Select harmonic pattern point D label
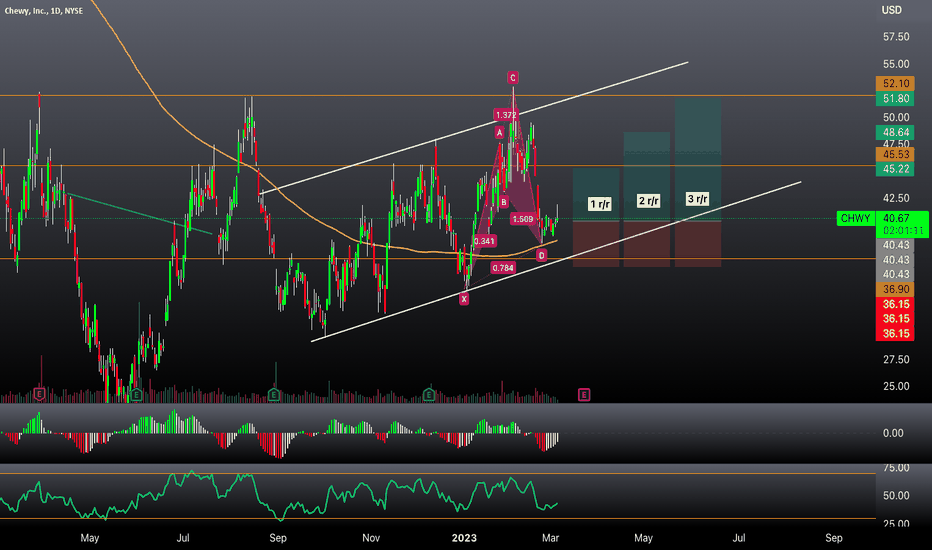This screenshot has width=932, height=550. coord(541,255)
